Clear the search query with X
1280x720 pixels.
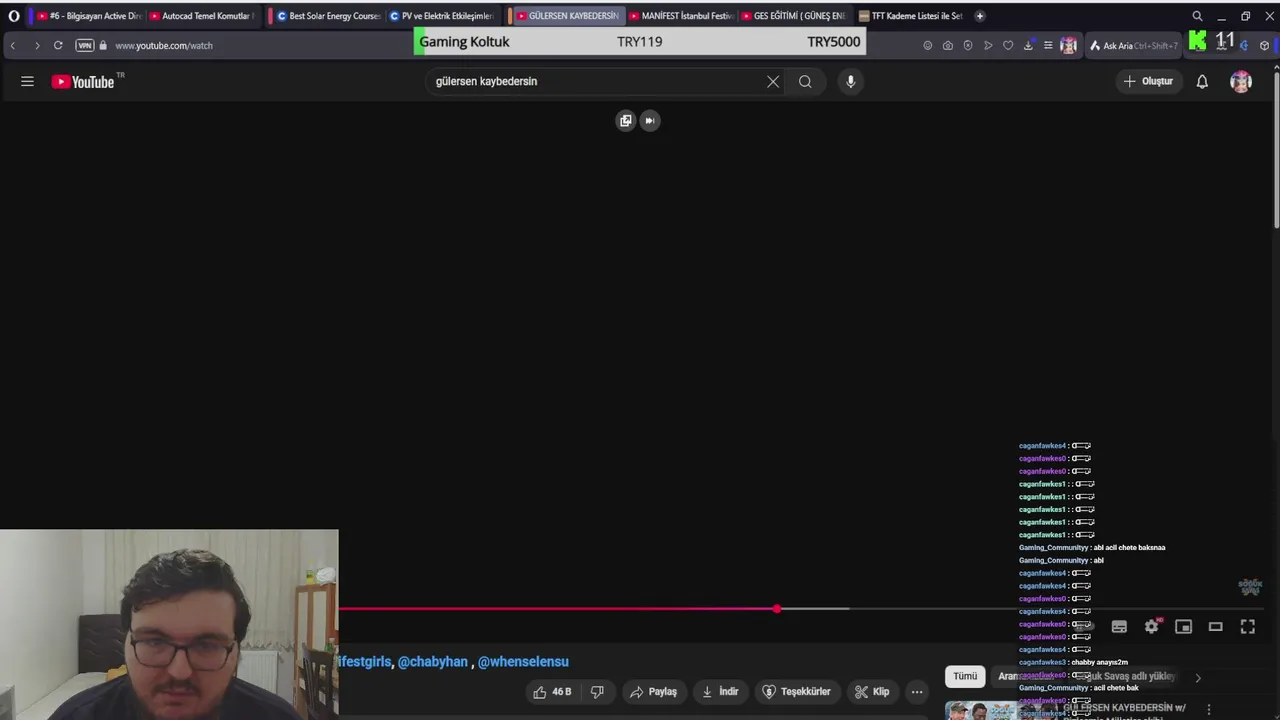coord(773,82)
